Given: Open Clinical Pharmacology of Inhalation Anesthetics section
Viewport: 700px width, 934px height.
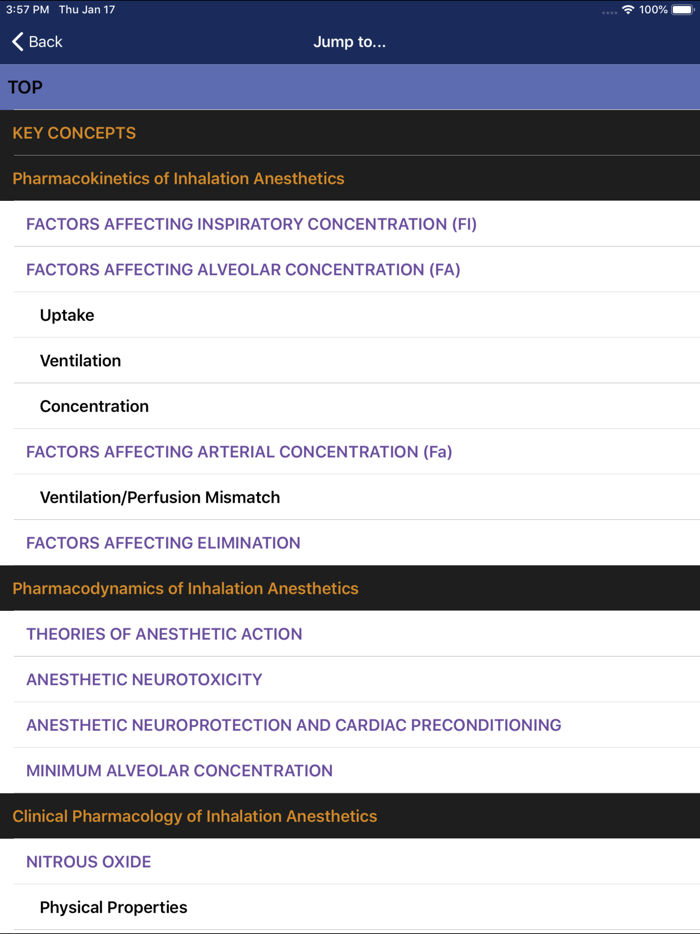Looking at the screenshot, I should [x=350, y=816].
